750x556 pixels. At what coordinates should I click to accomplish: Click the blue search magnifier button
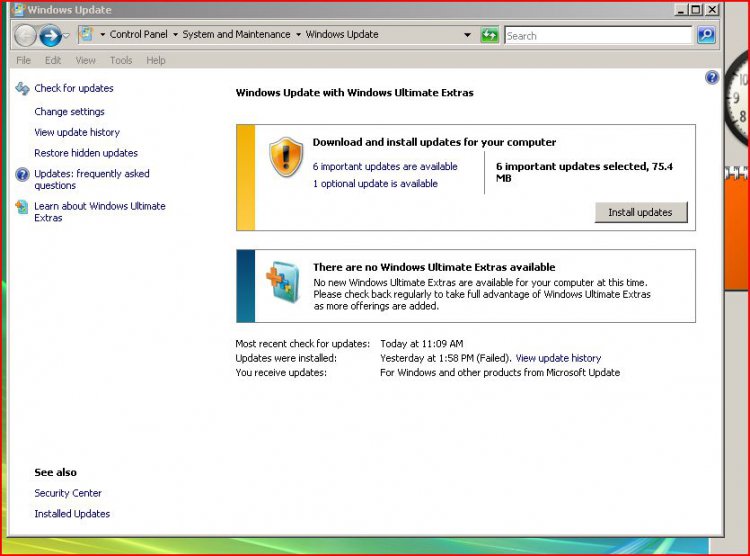[706, 35]
